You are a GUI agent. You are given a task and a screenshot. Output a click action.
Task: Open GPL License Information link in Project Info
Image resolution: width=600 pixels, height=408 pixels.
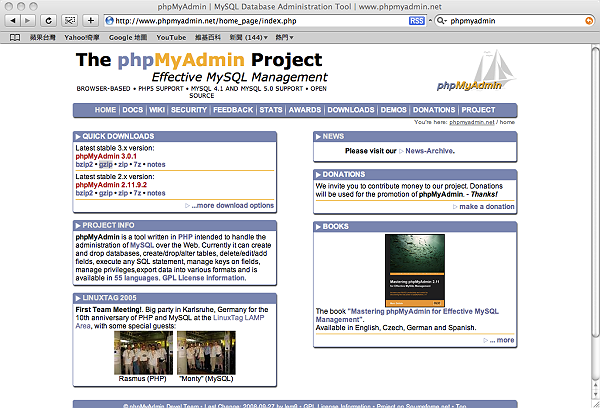[x=204, y=278]
